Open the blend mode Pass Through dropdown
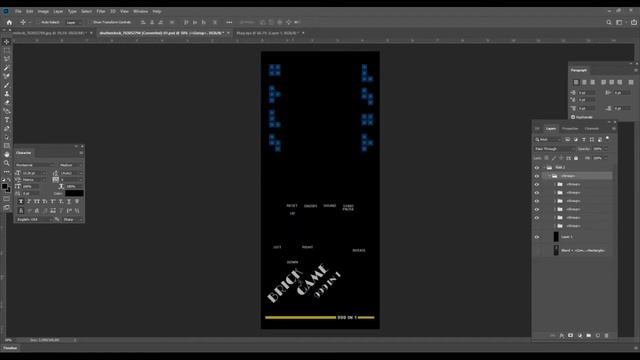The width and height of the screenshot is (640, 360). [554, 149]
